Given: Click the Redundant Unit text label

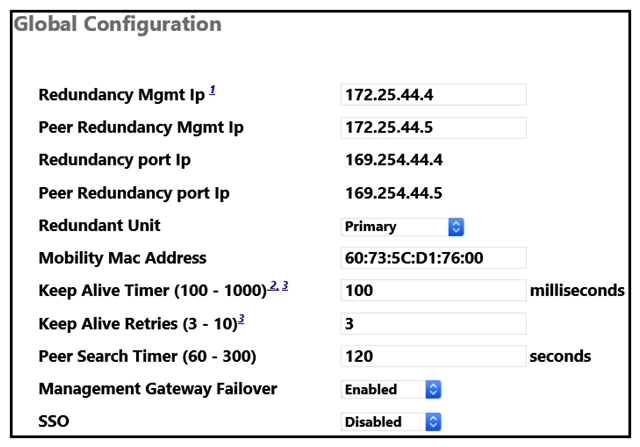Looking at the screenshot, I should click(99, 225).
